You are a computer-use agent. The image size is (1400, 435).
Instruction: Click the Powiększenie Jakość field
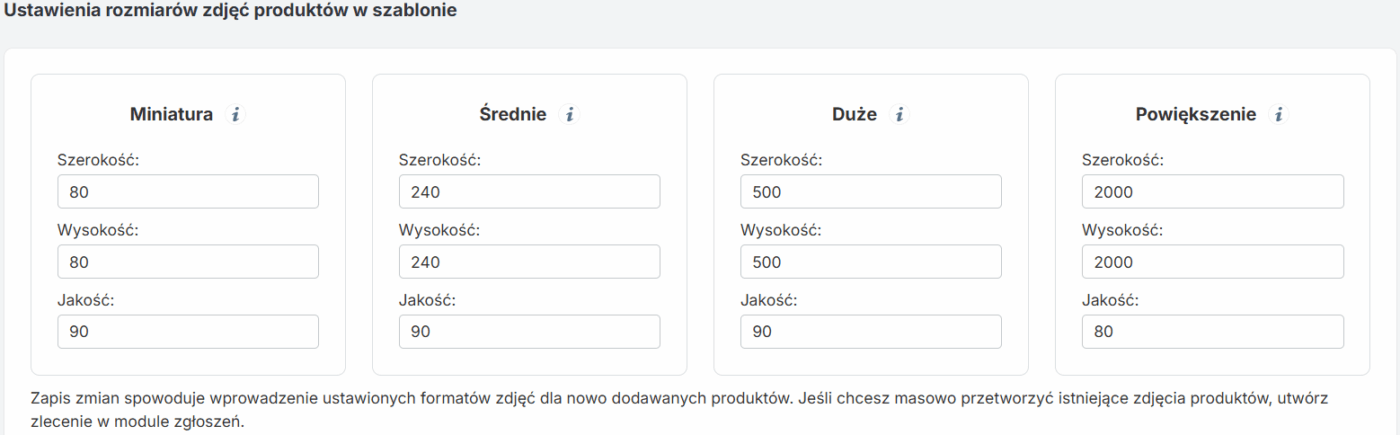point(1212,332)
